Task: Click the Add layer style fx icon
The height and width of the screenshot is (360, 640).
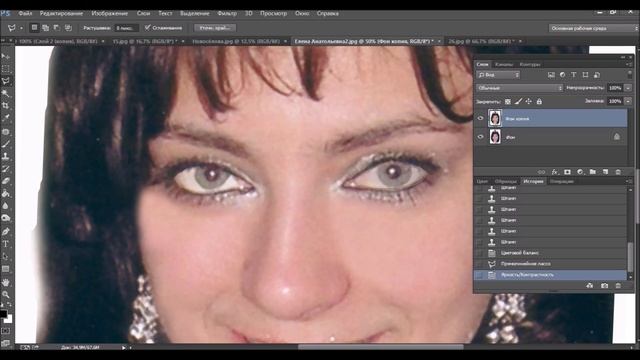Action: 554,172
